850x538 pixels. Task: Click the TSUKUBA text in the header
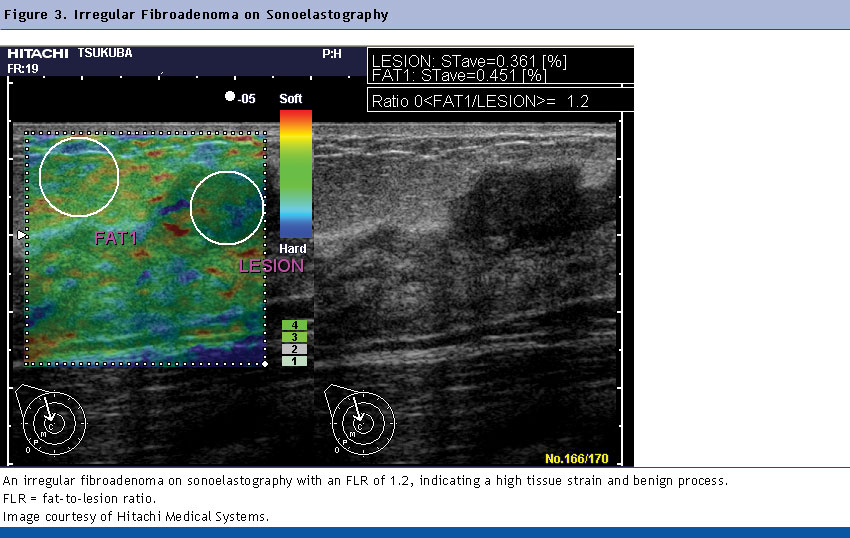(x=105, y=53)
